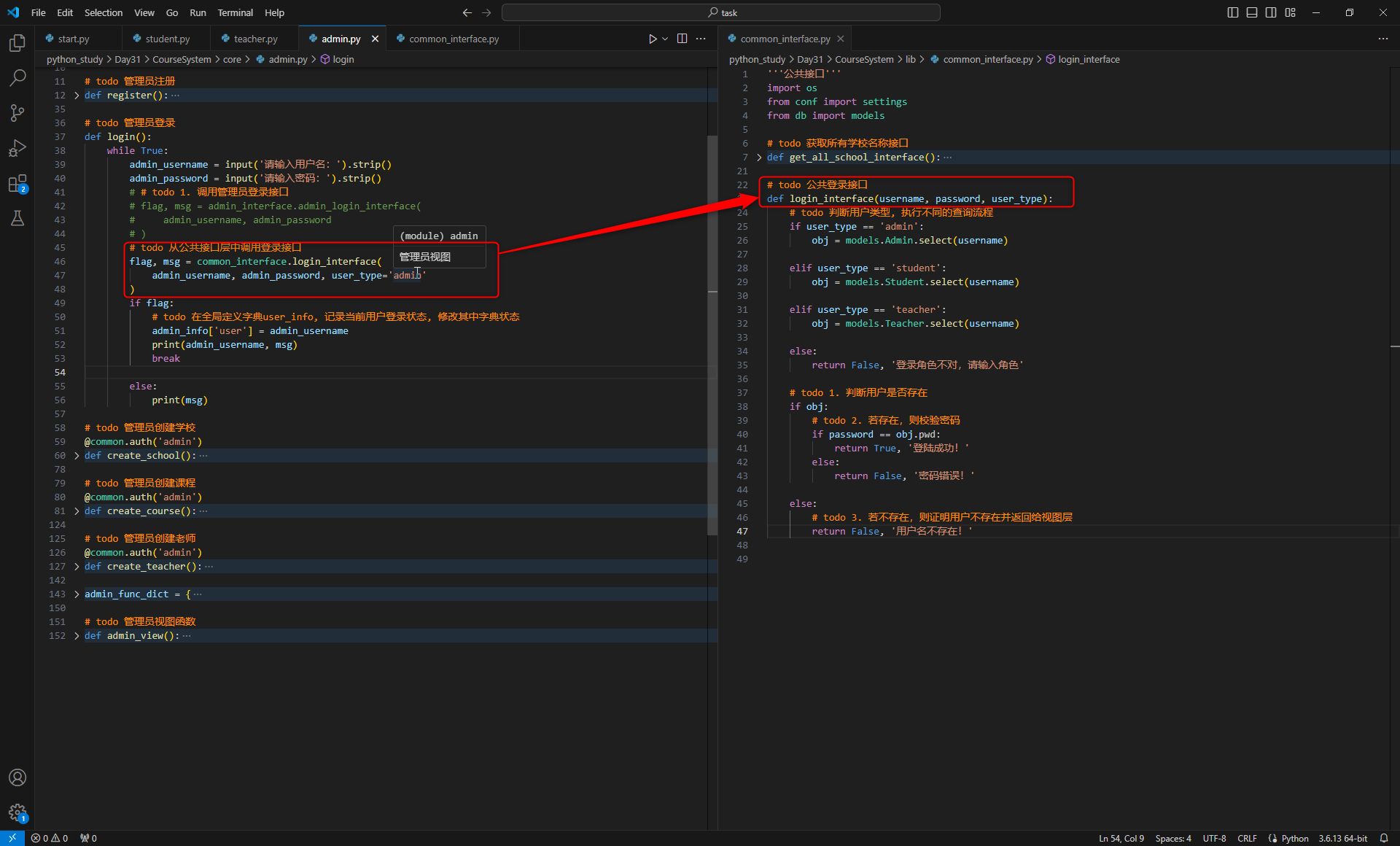Open the Explorer view in the activity bar
The width and height of the screenshot is (1400, 846).
[17, 43]
